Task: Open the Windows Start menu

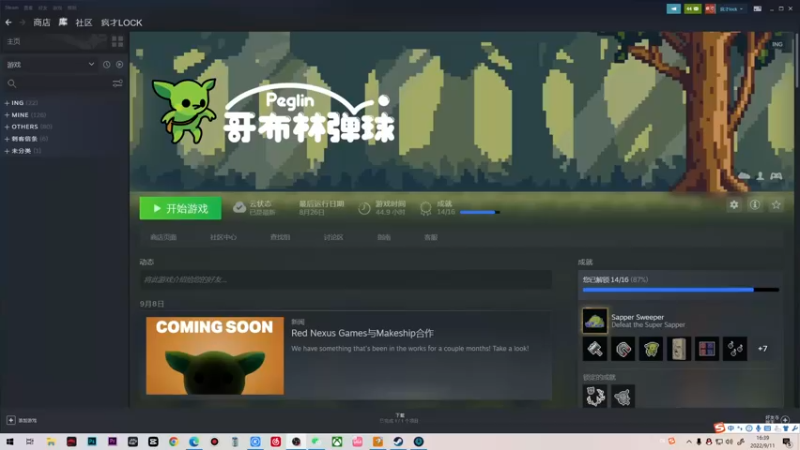Action: pyautogui.click(x=10, y=441)
